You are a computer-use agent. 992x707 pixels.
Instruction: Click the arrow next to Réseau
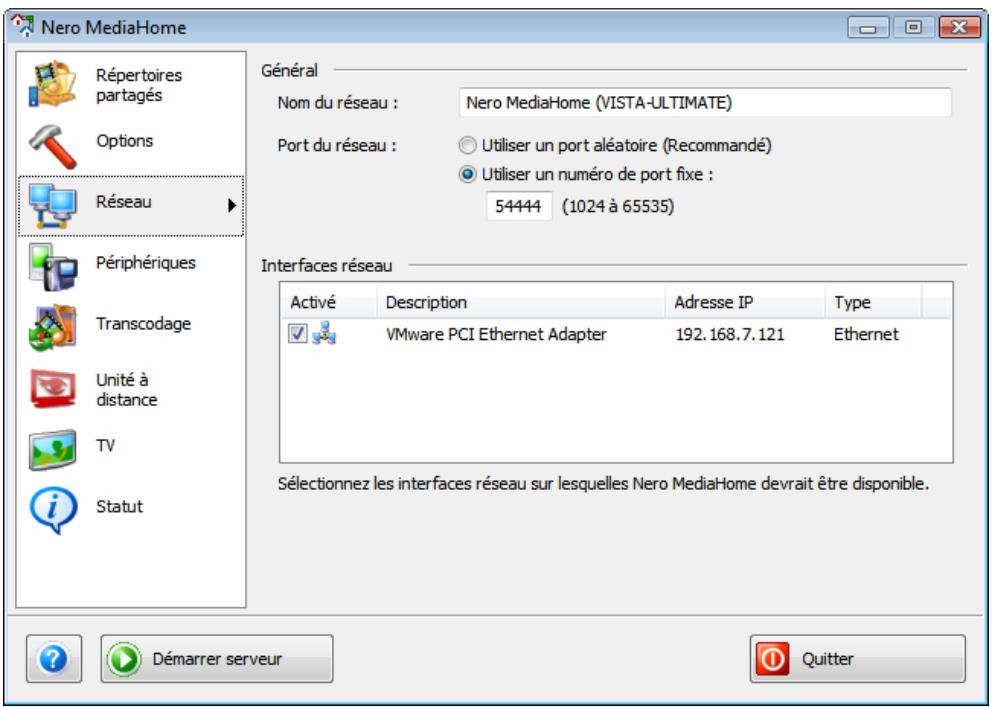[232, 206]
